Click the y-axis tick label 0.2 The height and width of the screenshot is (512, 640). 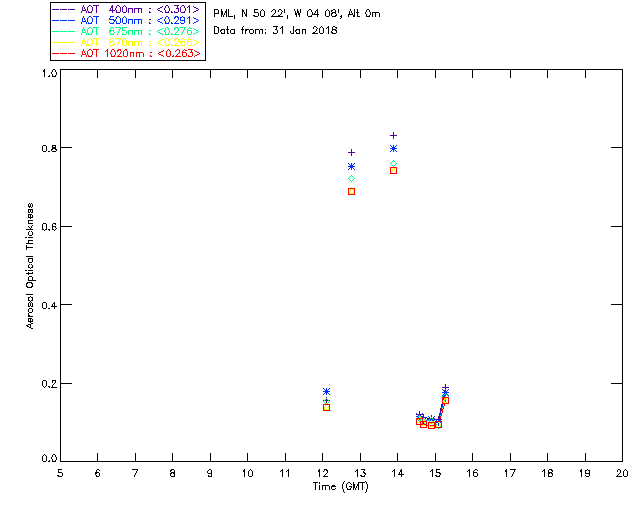pyautogui.click(x=49, y=384)
